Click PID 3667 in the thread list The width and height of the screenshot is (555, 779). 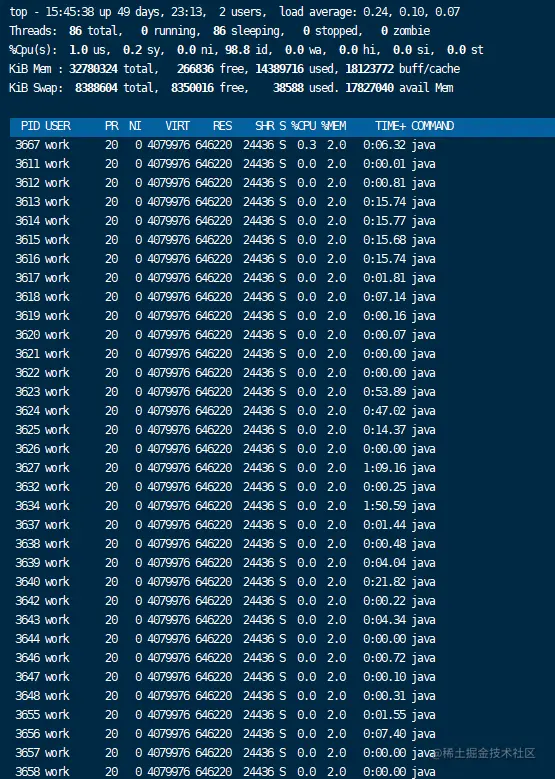coord(27,145)
